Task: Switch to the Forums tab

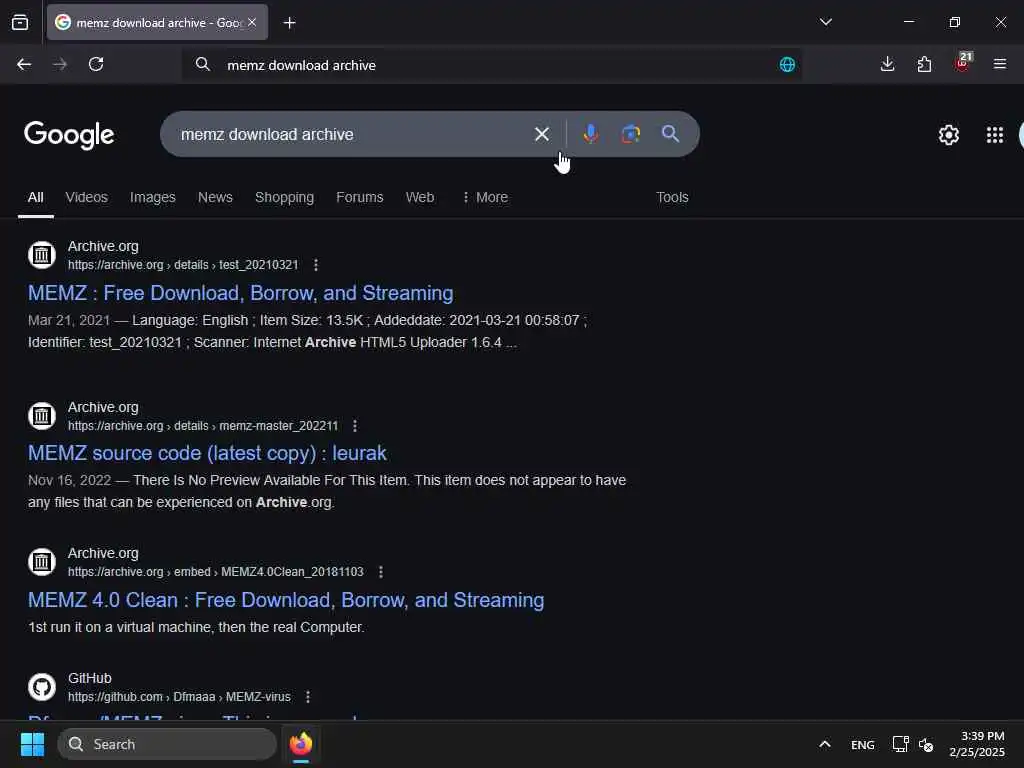Action: click(x=359, y=197)
